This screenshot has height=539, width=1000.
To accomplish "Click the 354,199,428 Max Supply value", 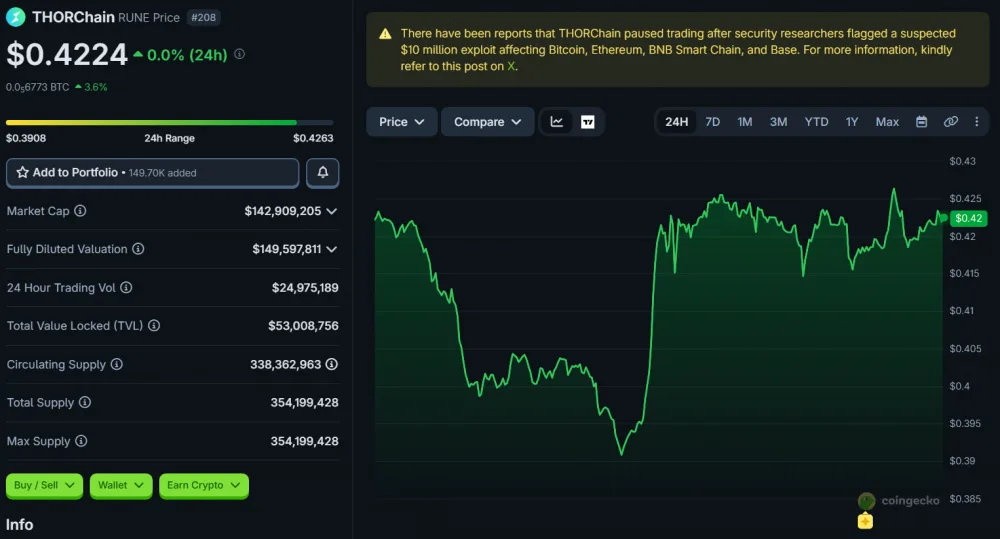I will tap(304, 441).
